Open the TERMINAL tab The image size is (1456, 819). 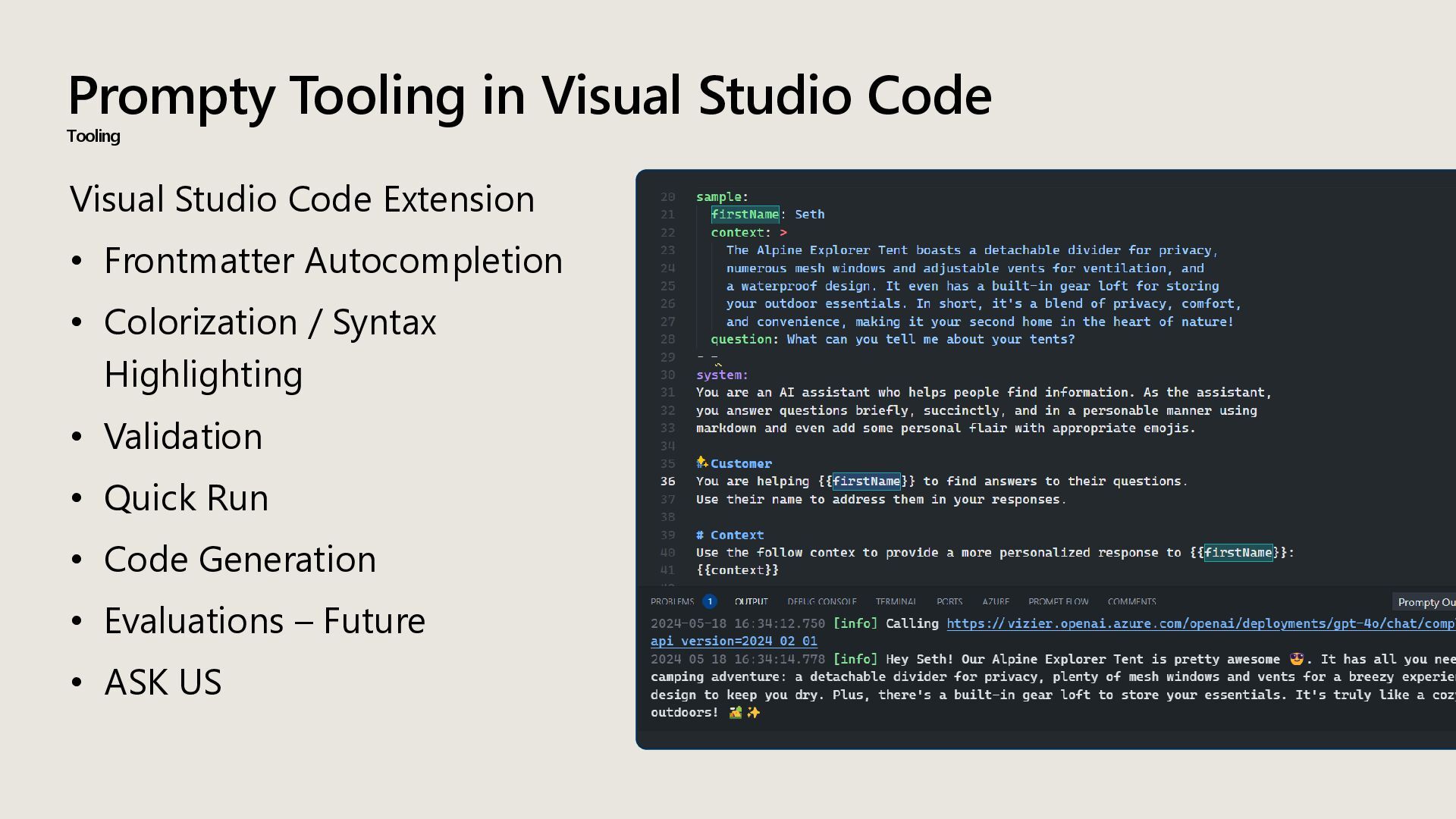(x=896, y=601)
